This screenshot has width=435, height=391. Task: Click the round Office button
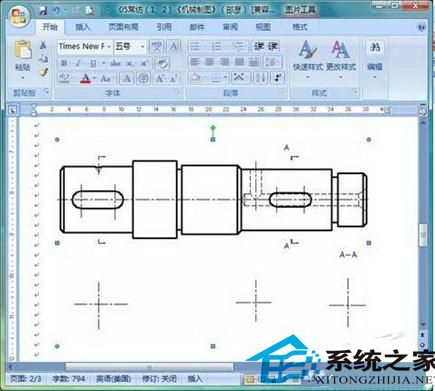pyautogui.click(x=19, y=16)
